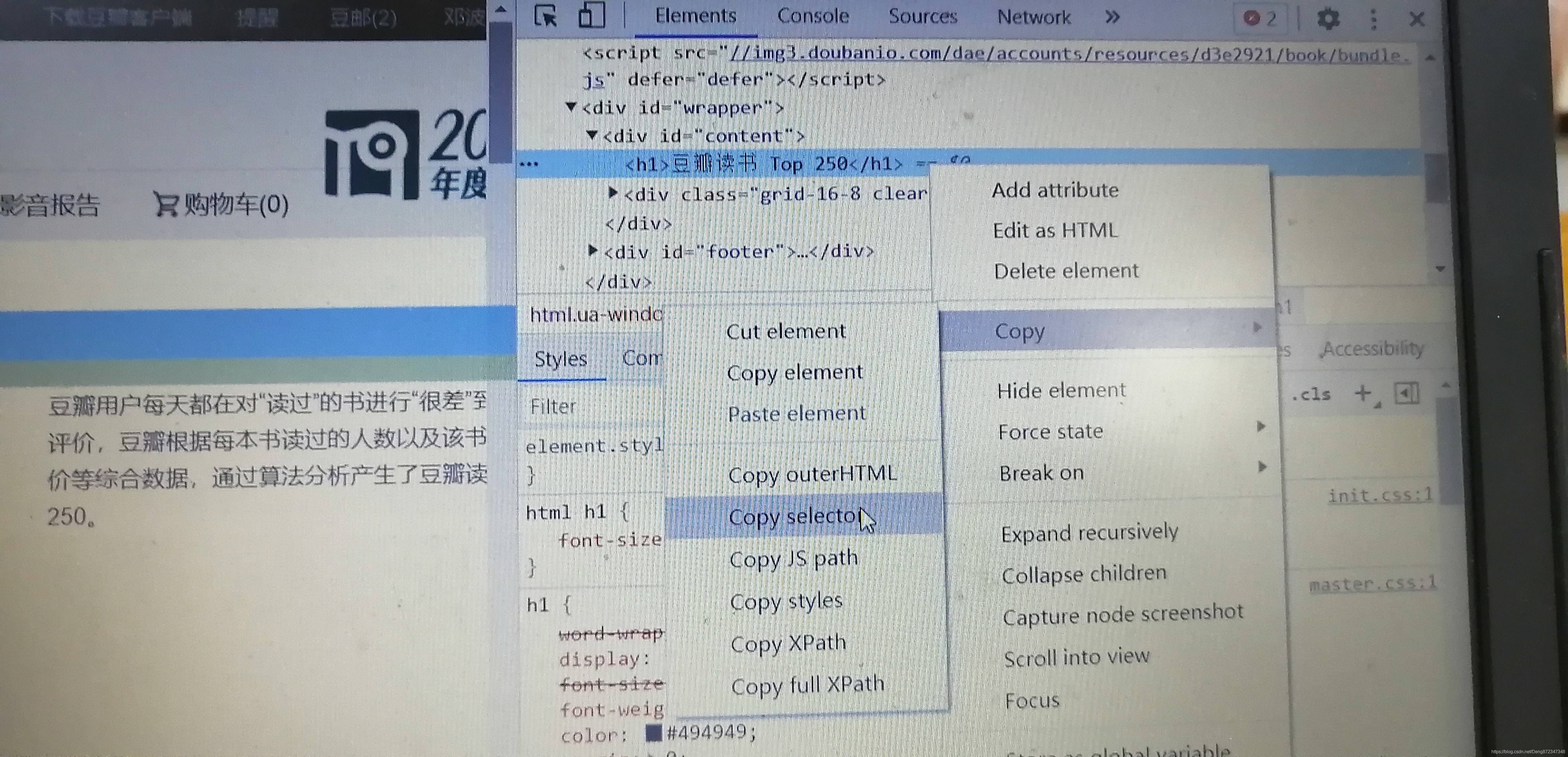Click the html h1 selector rule

pyautogui.click(x=565, y=512)
